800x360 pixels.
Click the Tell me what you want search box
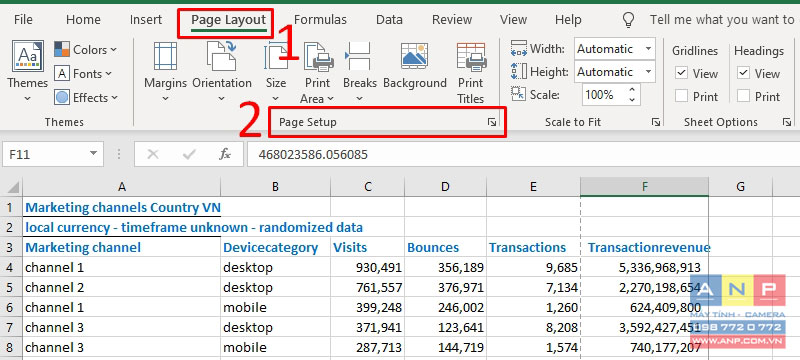(x=722, y=20)
